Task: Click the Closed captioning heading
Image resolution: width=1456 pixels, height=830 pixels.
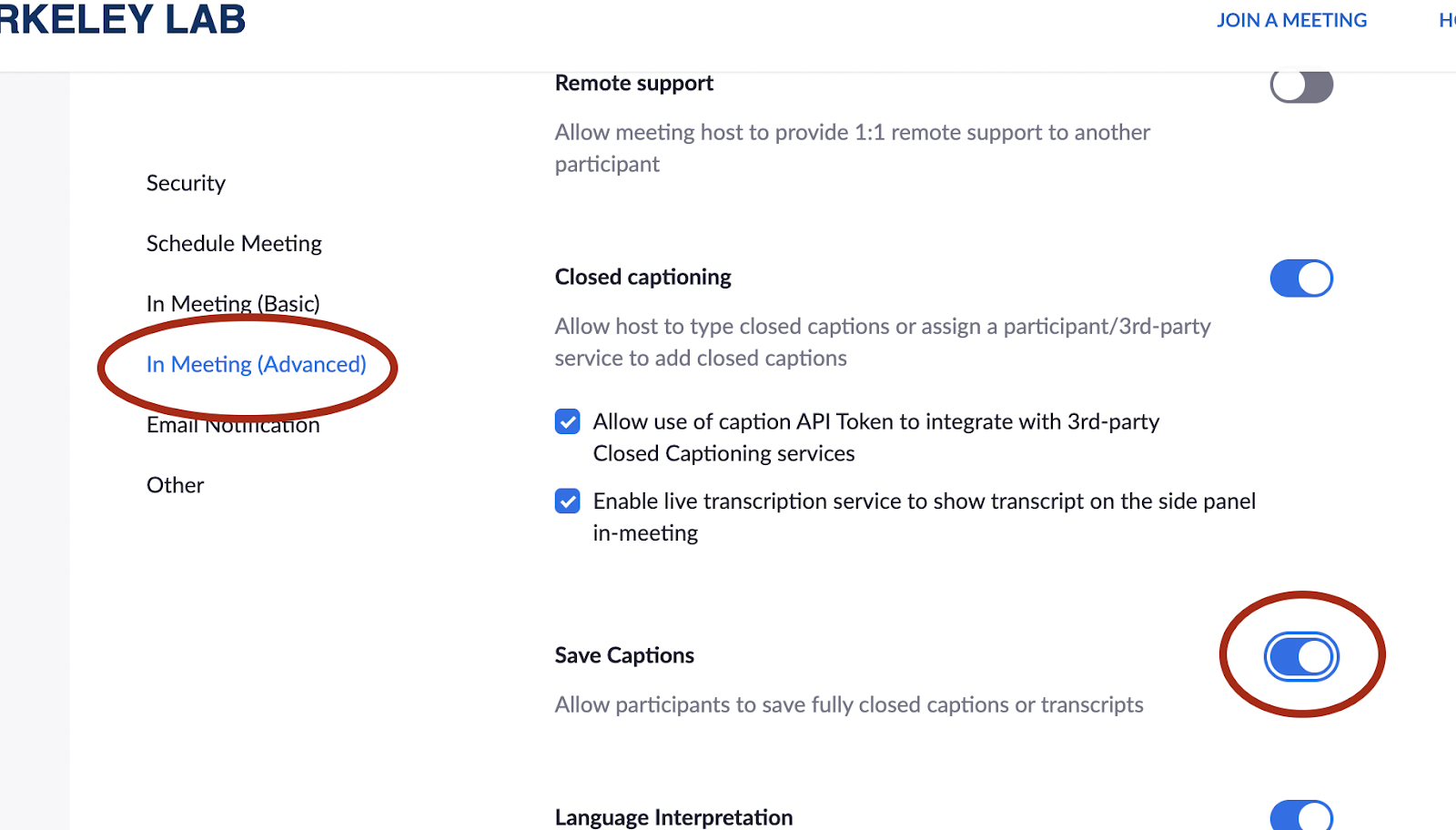Action: click(x=643, y=278)
